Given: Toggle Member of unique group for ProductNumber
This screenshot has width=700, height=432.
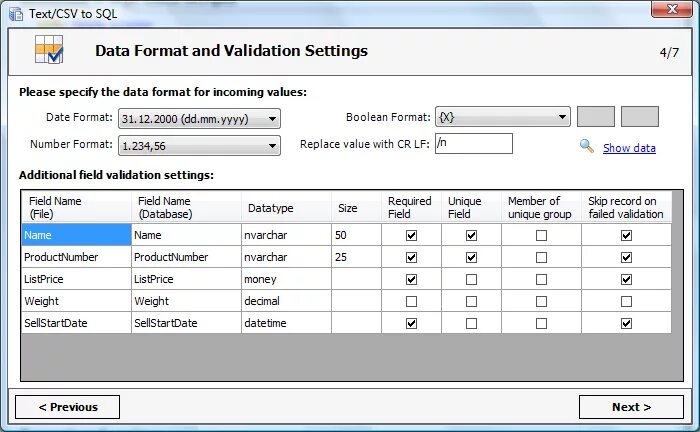Looking at the screenshot, I should click(x=541, y=257).
